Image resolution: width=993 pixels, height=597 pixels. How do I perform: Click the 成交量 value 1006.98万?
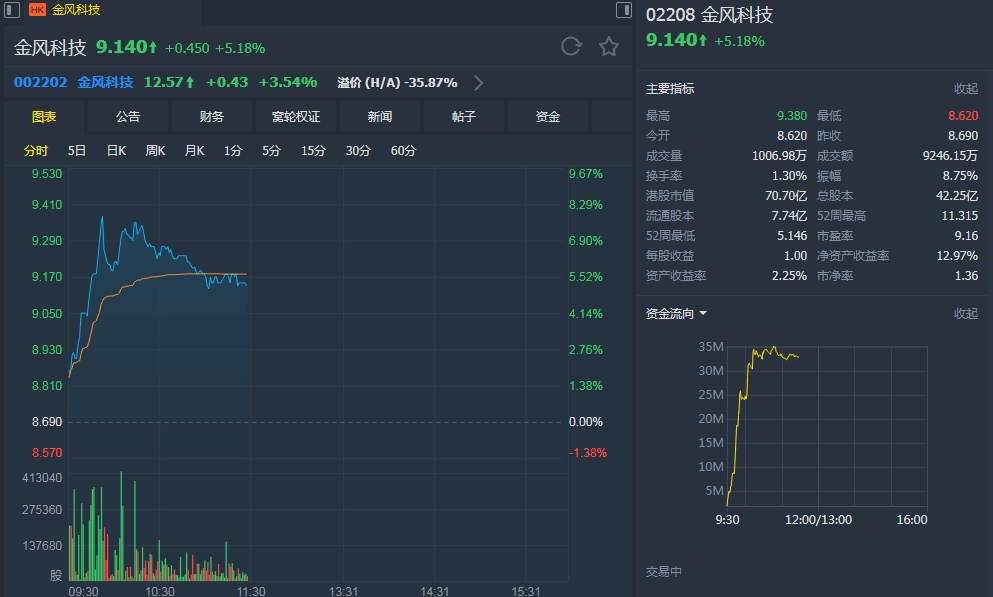779,156
